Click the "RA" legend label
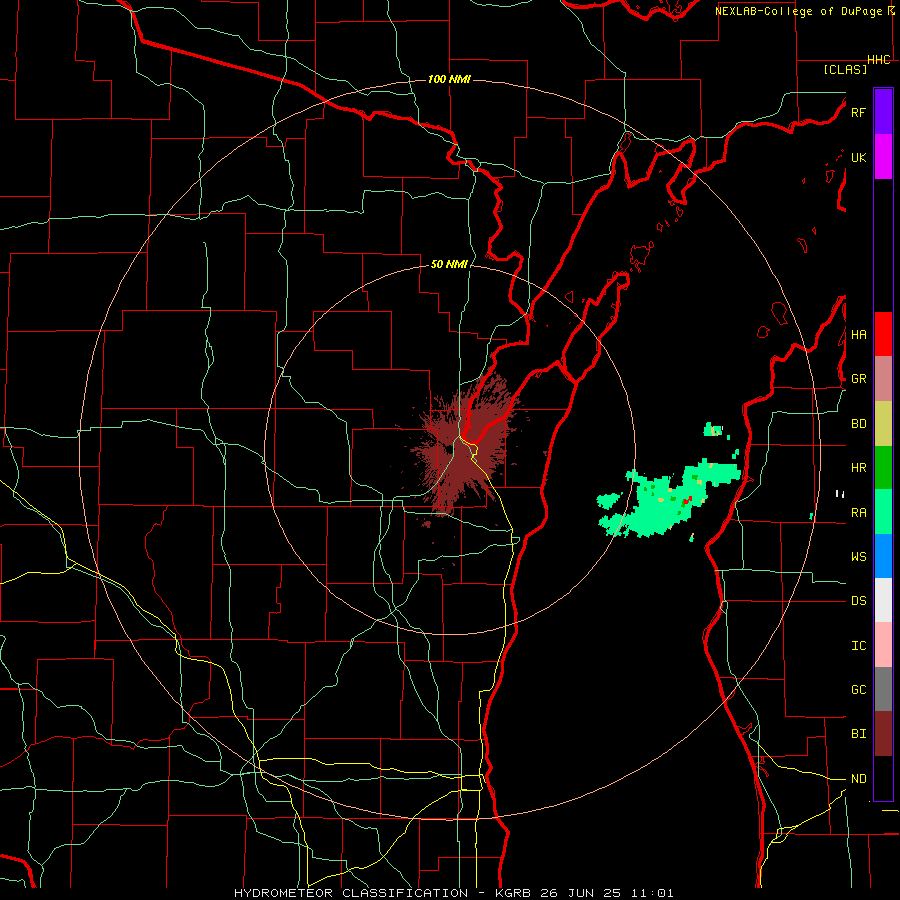 [x=859, y=513]
